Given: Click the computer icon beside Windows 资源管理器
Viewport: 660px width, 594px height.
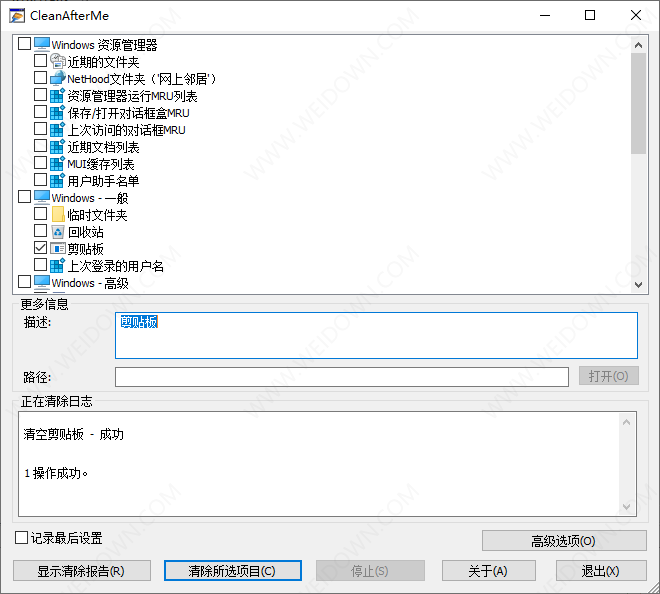Looking at the screenshot, I should point(42,44).
